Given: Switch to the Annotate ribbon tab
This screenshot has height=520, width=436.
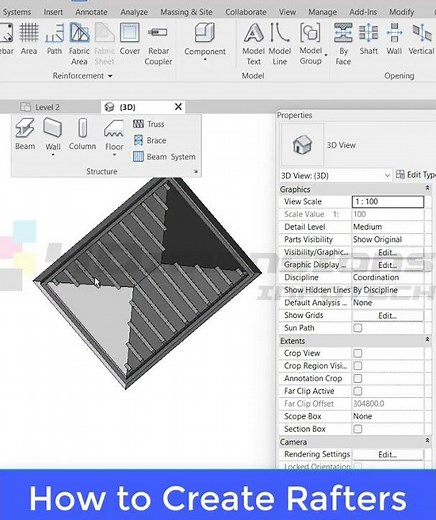Looking at the screenshot, I should tap(91, 12).
